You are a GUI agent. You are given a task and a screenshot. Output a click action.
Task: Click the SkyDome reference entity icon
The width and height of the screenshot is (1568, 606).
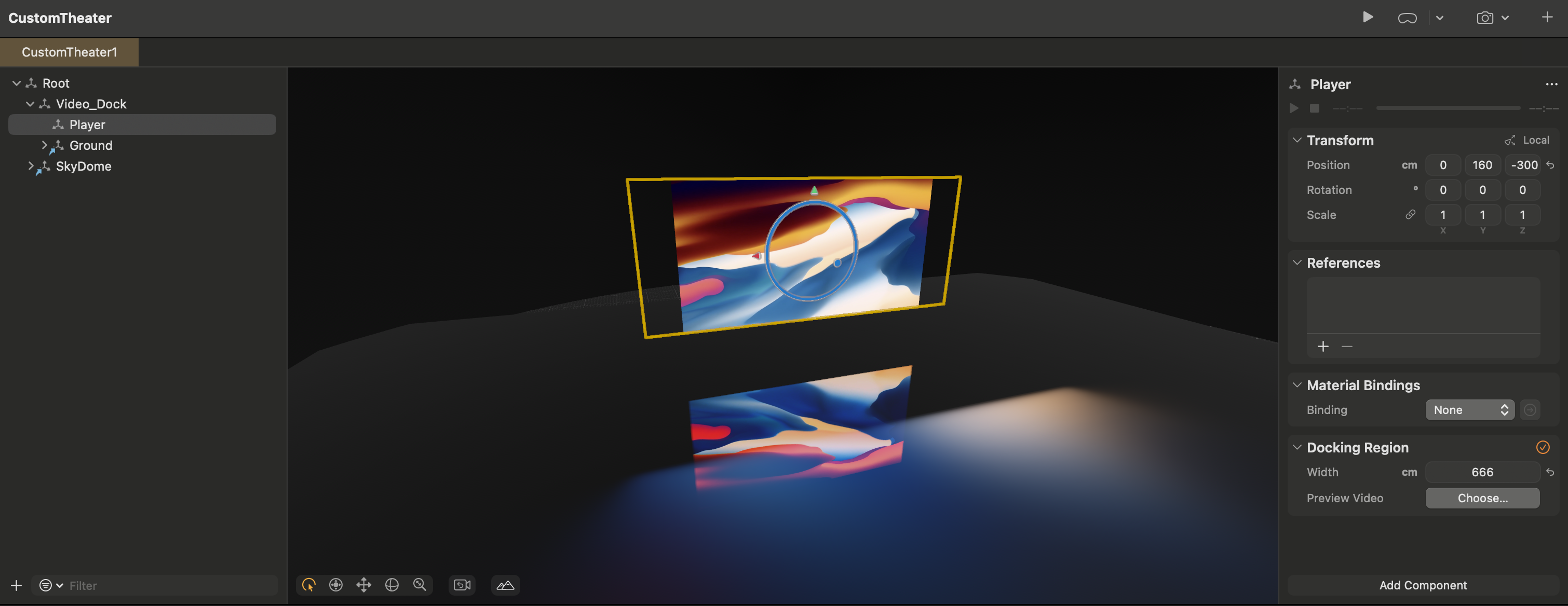[44, 167]
